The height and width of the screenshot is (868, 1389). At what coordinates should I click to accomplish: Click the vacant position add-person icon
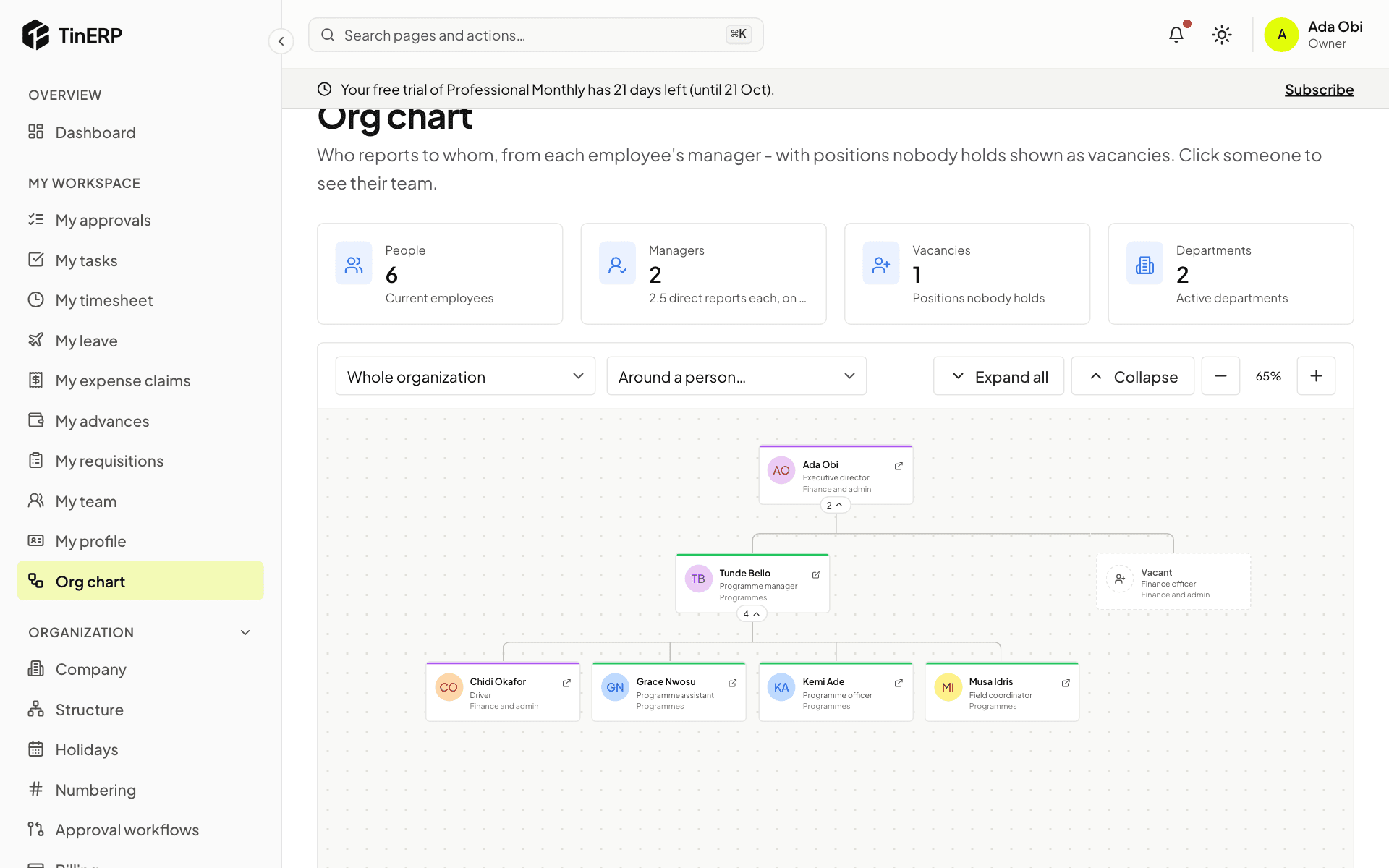coord(1120,579)
